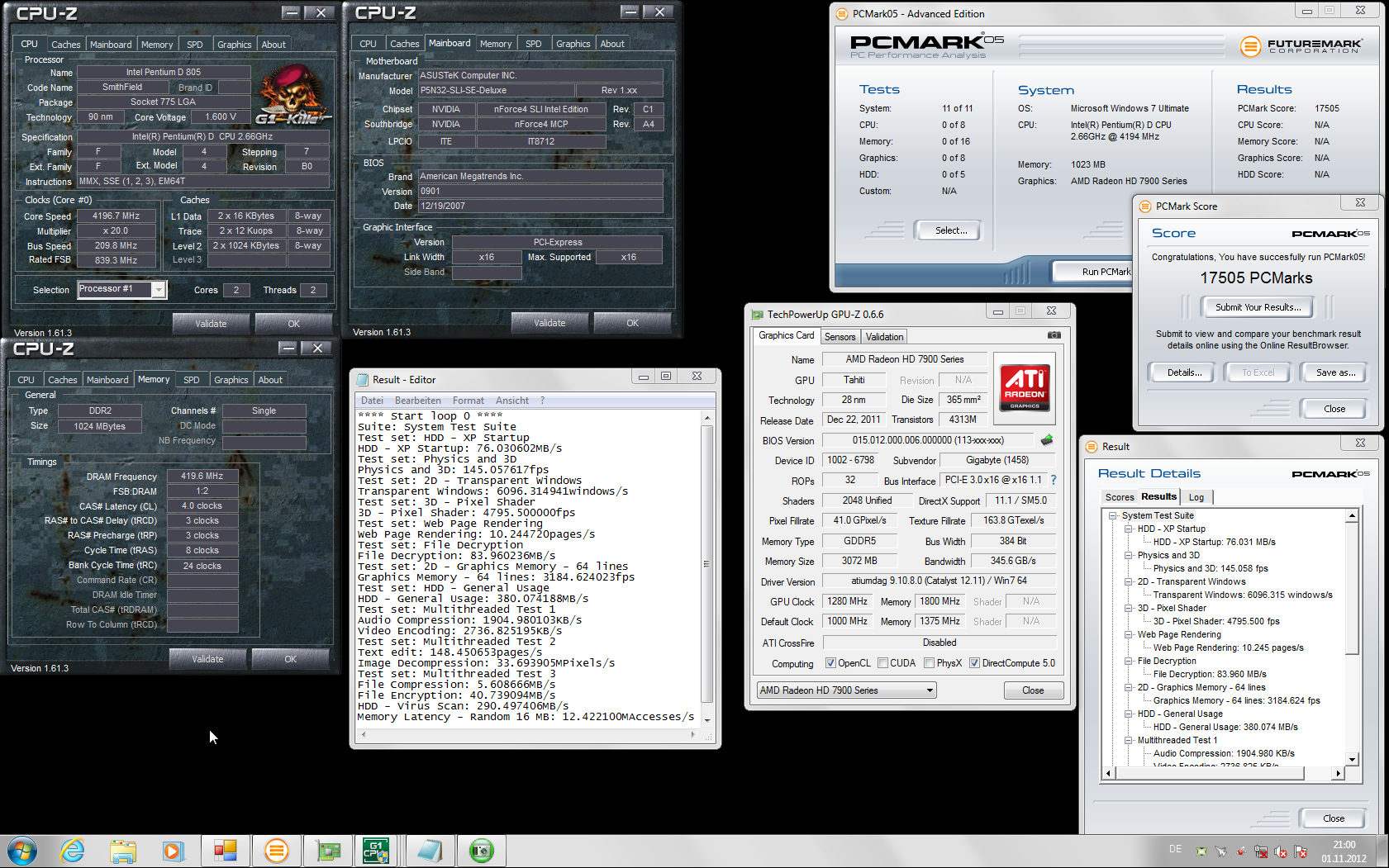Open the Action Center flag tray icon
Screen dimensions: 1389x868
1301,851
